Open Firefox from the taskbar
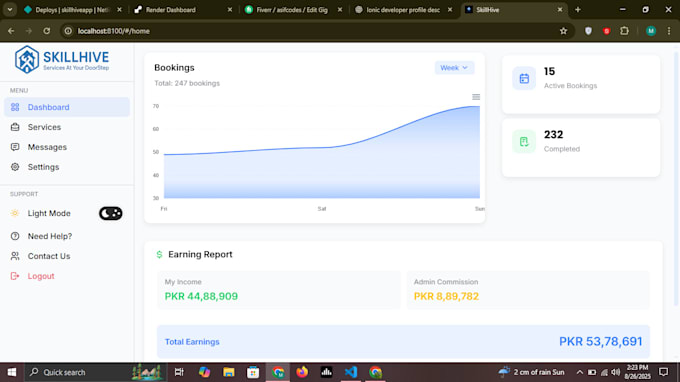 coord(302,372)
